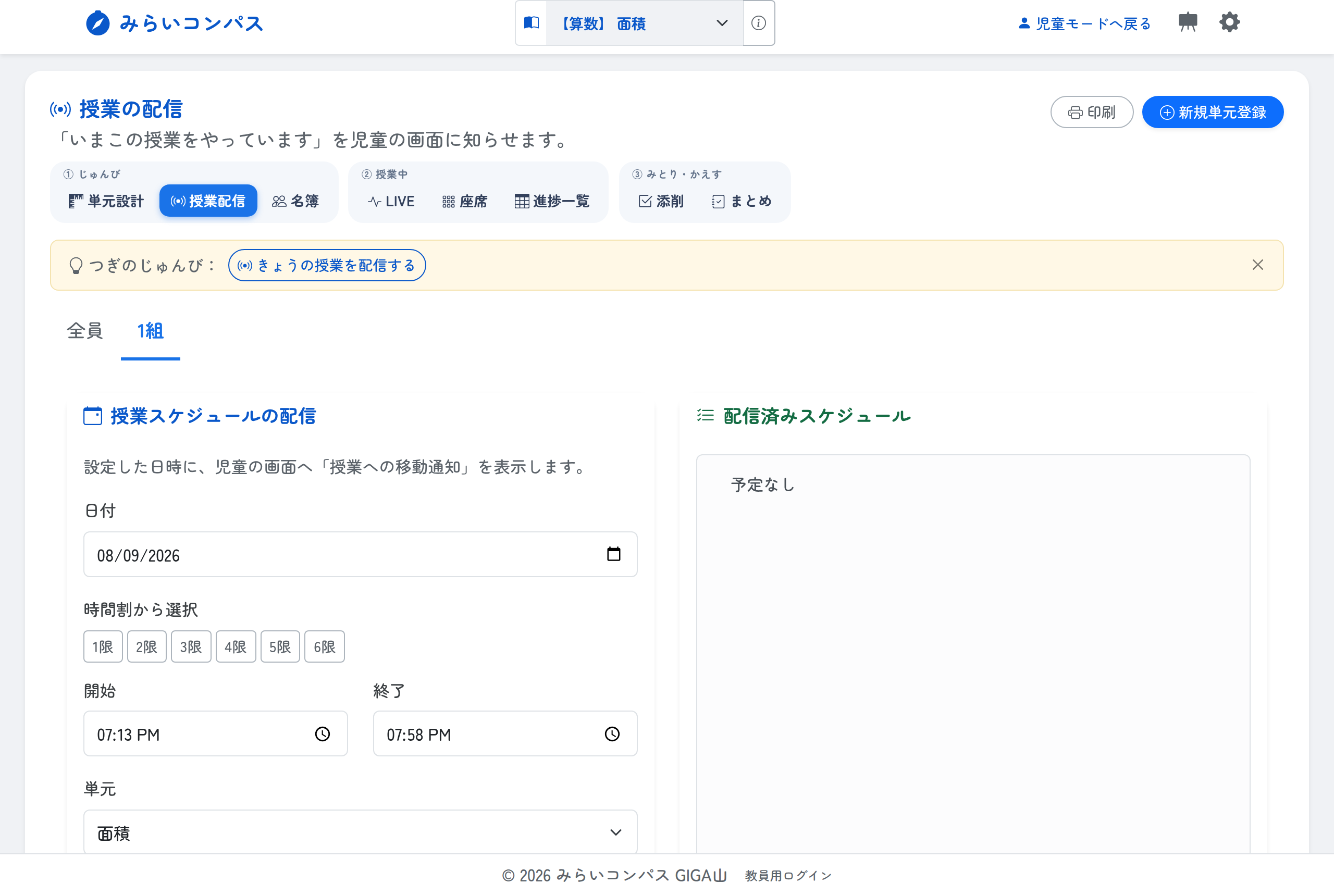Screen dimensions: 1334x896
Task: Open settings with the gear icon
Action: [1229, 23]
